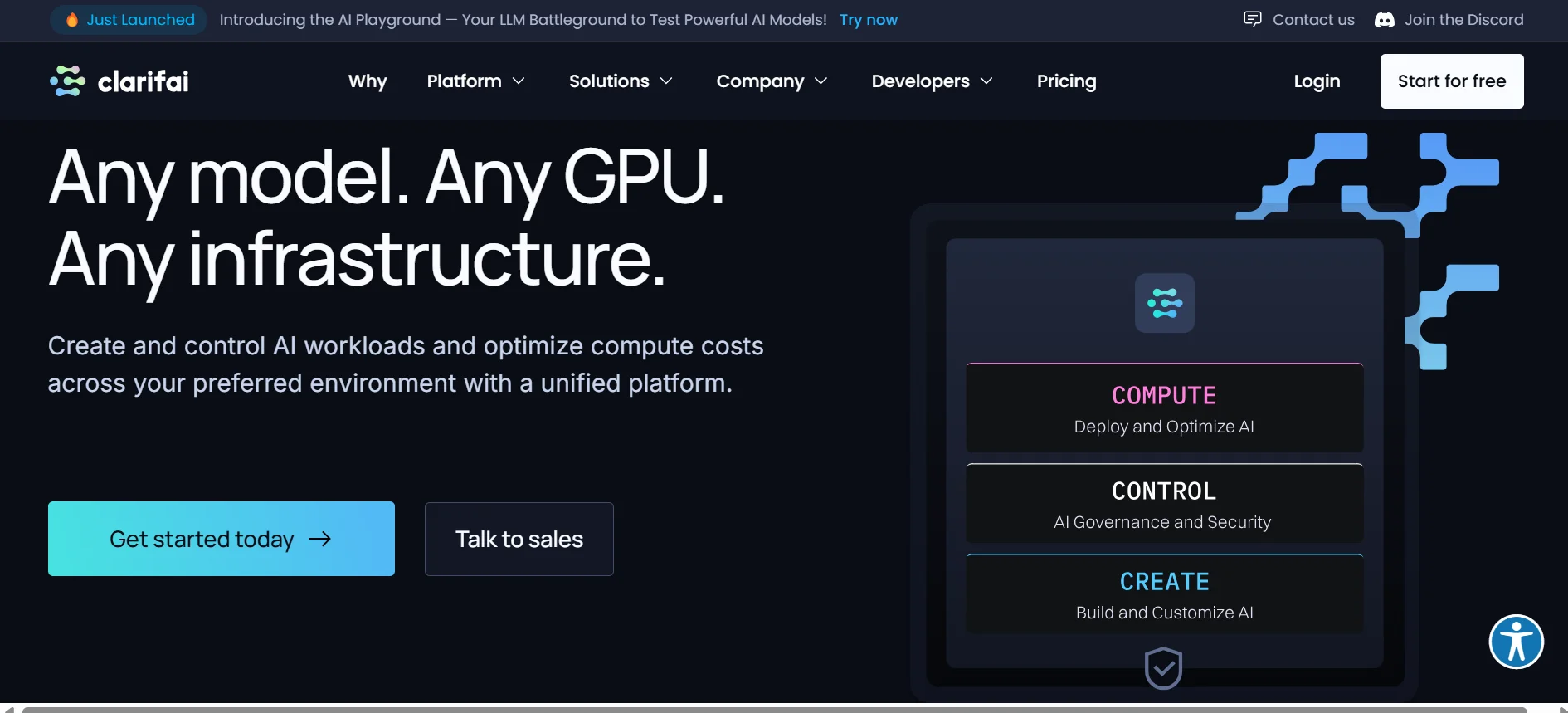Select the COMPUTE Deploy and Optimize AI card
This screenshot has height=713, width=1568.
pyautogui.click(x=1165, y=408)
